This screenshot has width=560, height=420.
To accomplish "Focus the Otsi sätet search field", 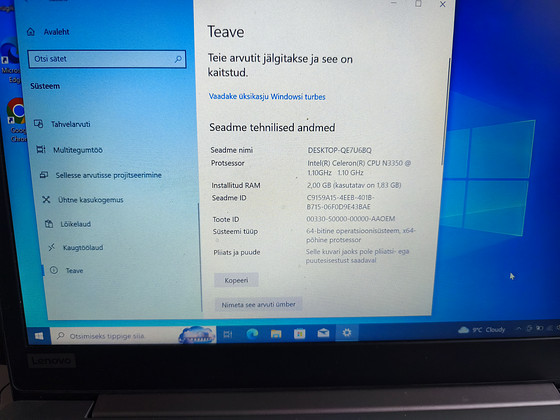I will 107,59.
